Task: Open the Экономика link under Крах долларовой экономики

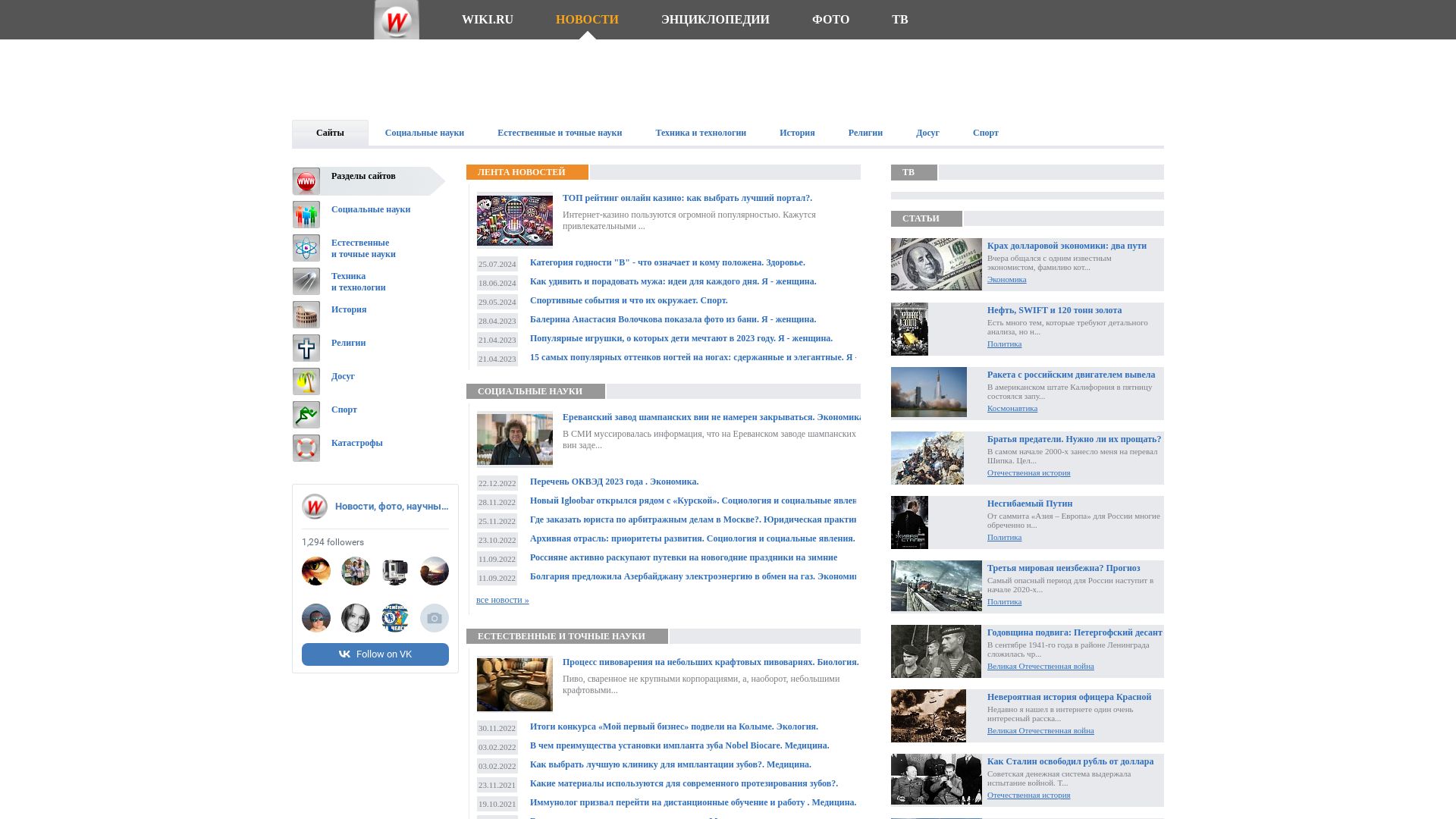Action: pos(1006,280)
